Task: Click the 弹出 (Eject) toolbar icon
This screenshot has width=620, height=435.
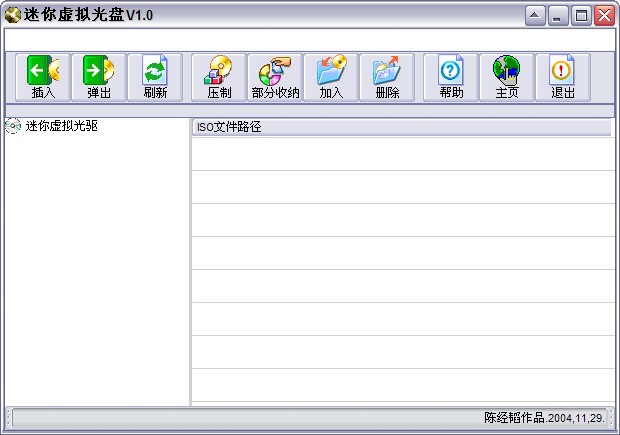Action: 99,77
